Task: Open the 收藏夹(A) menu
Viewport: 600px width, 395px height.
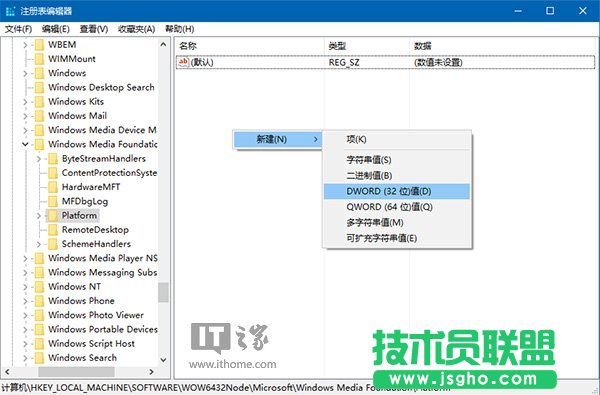Action: 137,29
